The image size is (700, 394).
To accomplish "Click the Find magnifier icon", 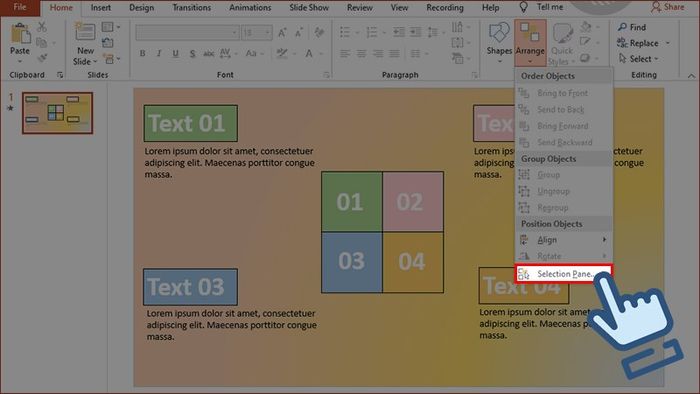I will pyautogui.click(x=622, y=27).
